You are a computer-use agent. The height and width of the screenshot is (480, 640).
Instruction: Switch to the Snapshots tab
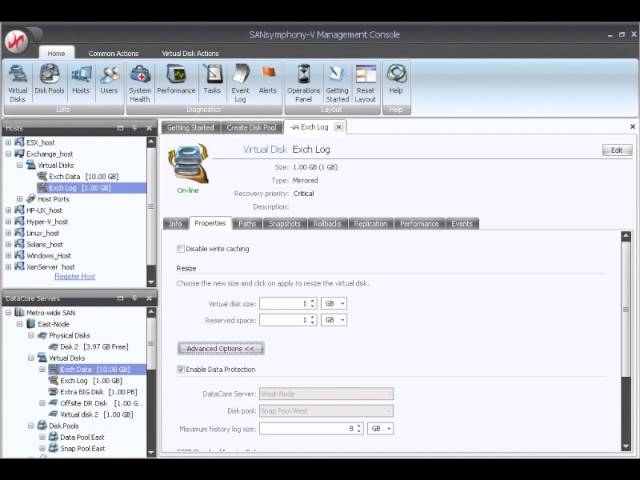284,224
